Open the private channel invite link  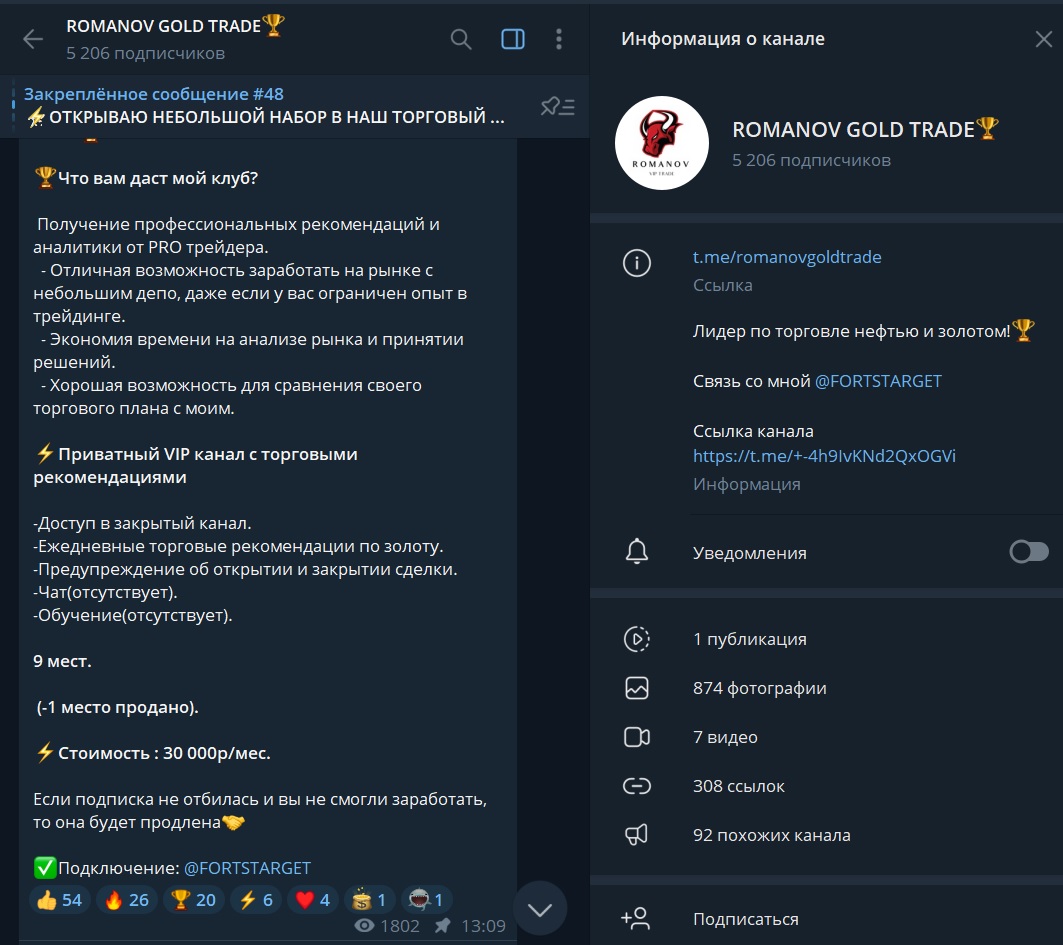[x=824, y=456]
